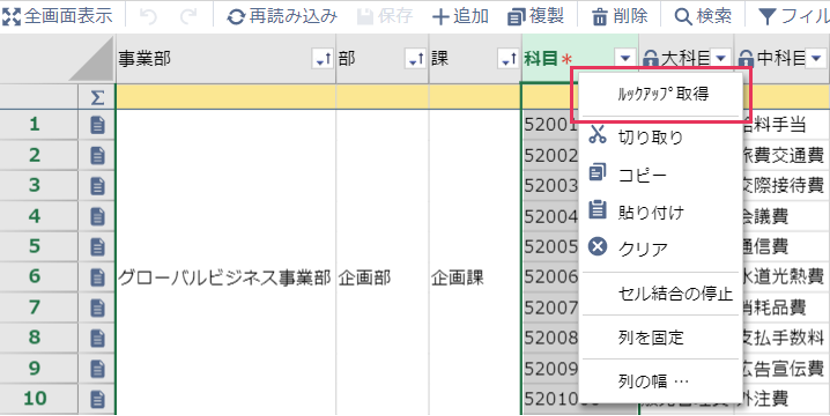Click the add (追加) plus icon

[x=439, y=17]
